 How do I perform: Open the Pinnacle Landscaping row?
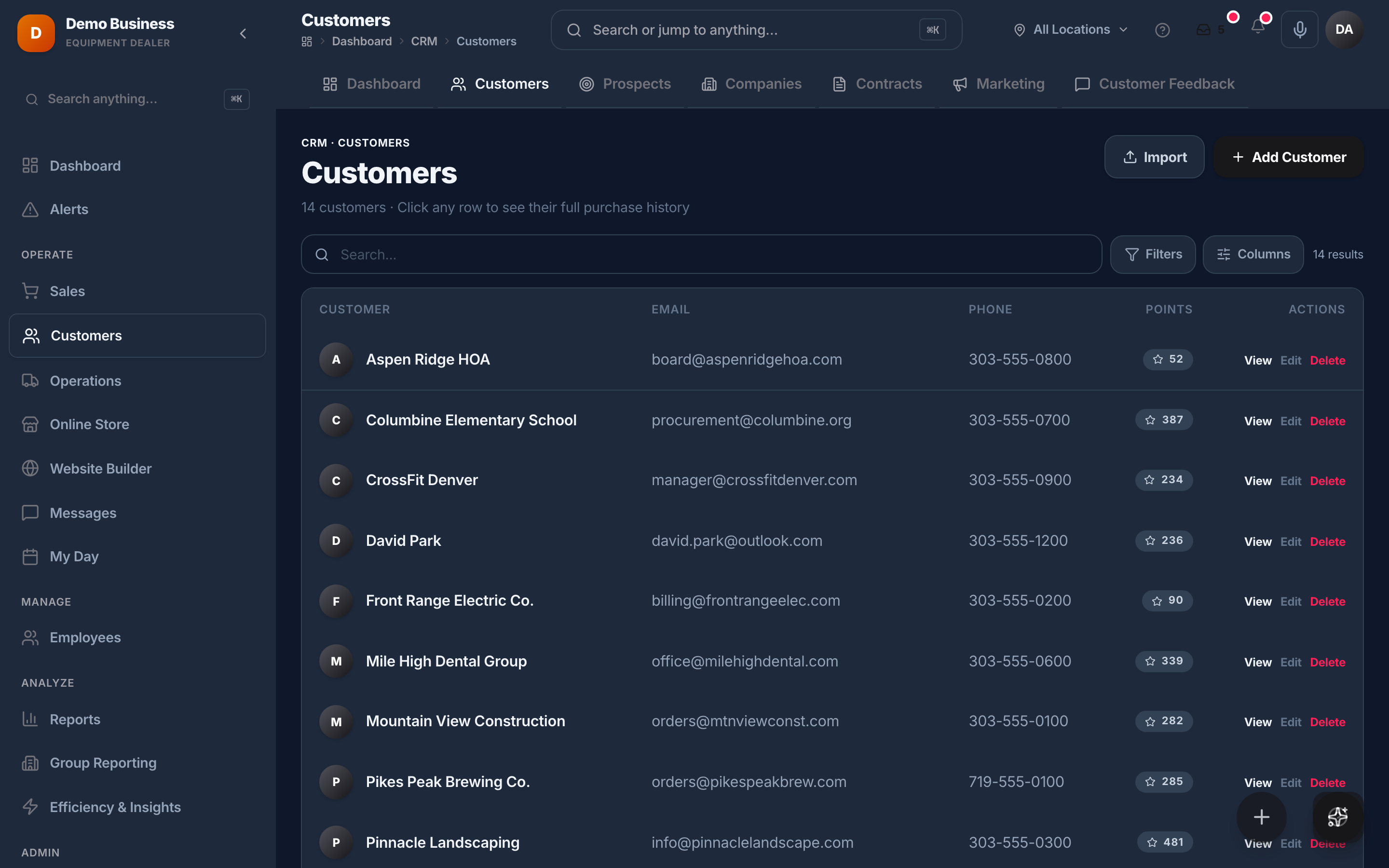[x=831, y=842]
